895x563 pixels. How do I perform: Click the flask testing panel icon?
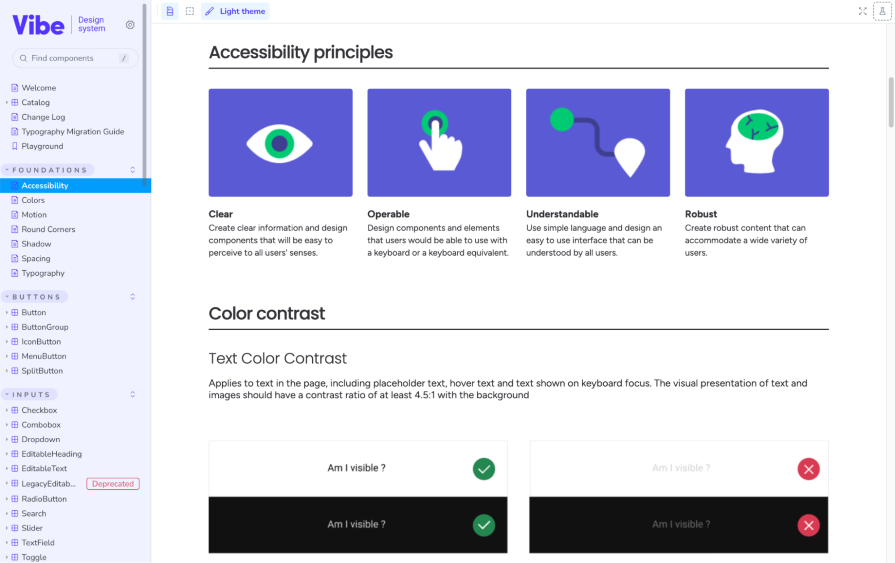[882, 11]
